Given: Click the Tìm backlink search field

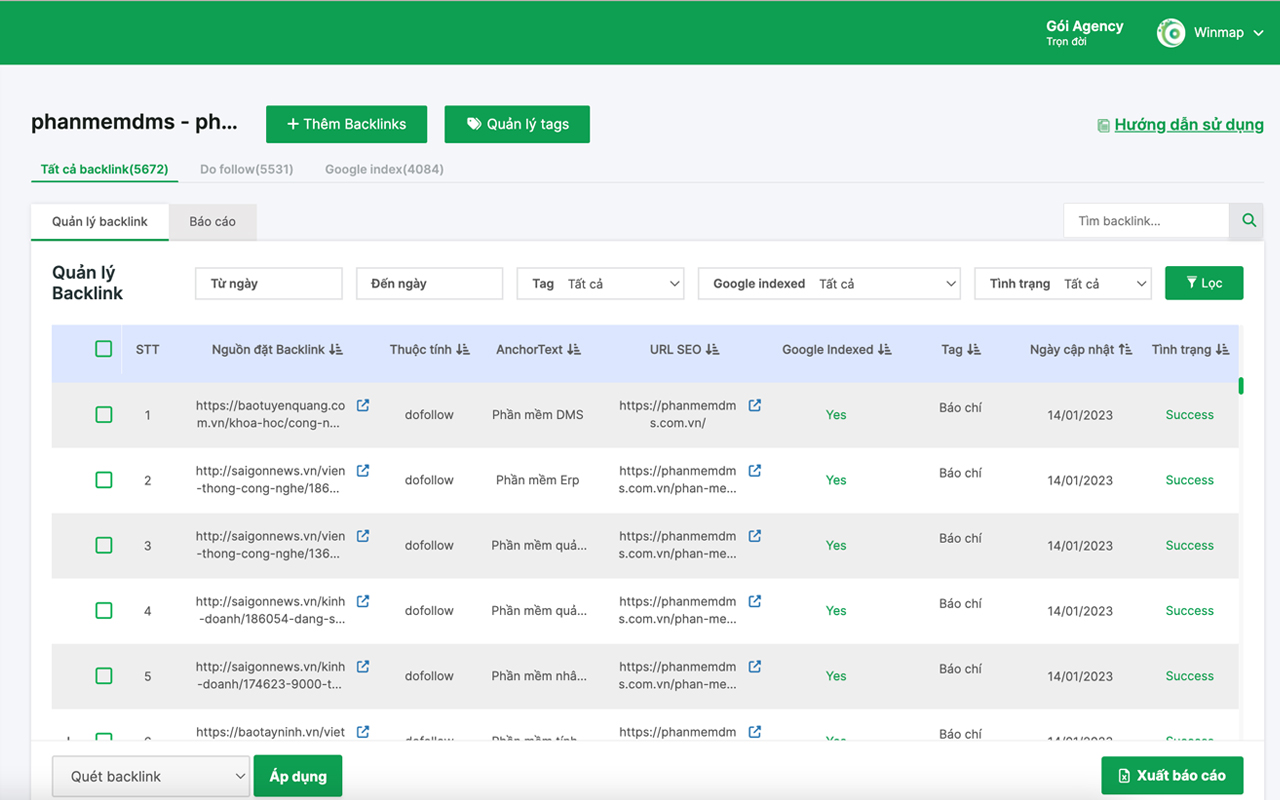Looking at the screenshot, I should (x=1146, y=221).
